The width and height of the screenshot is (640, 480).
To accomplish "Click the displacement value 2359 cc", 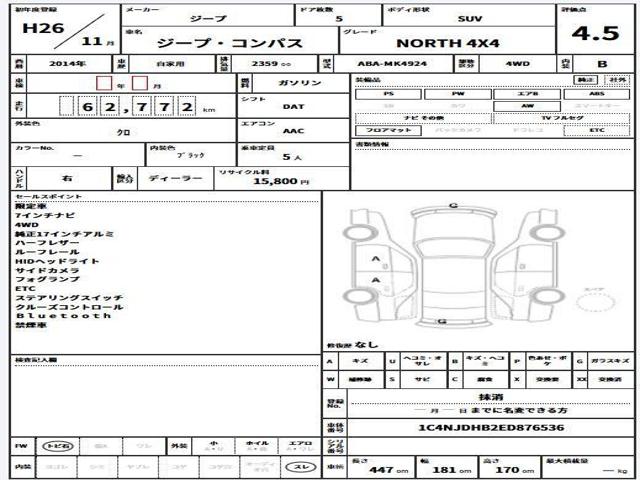I will [x=271, y=64].
